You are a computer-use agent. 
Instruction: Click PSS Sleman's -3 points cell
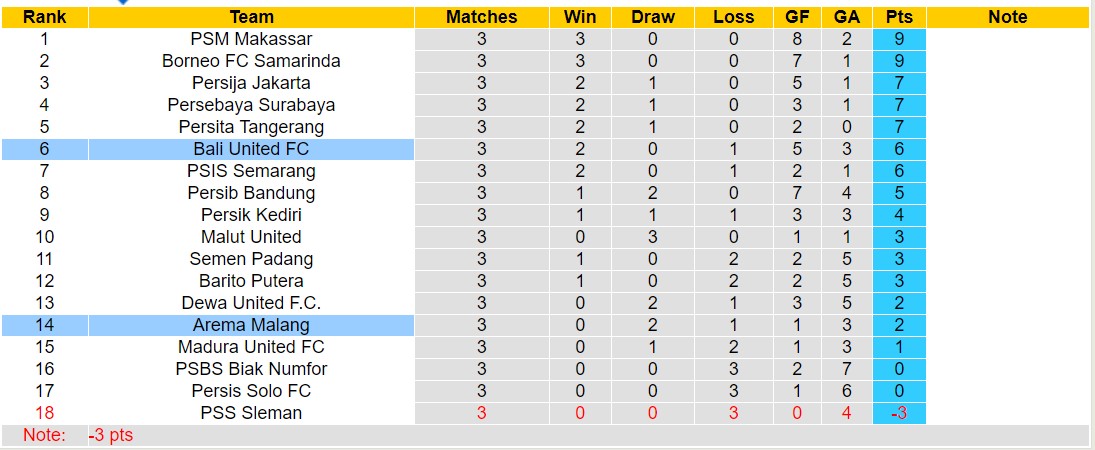(898, 413)
